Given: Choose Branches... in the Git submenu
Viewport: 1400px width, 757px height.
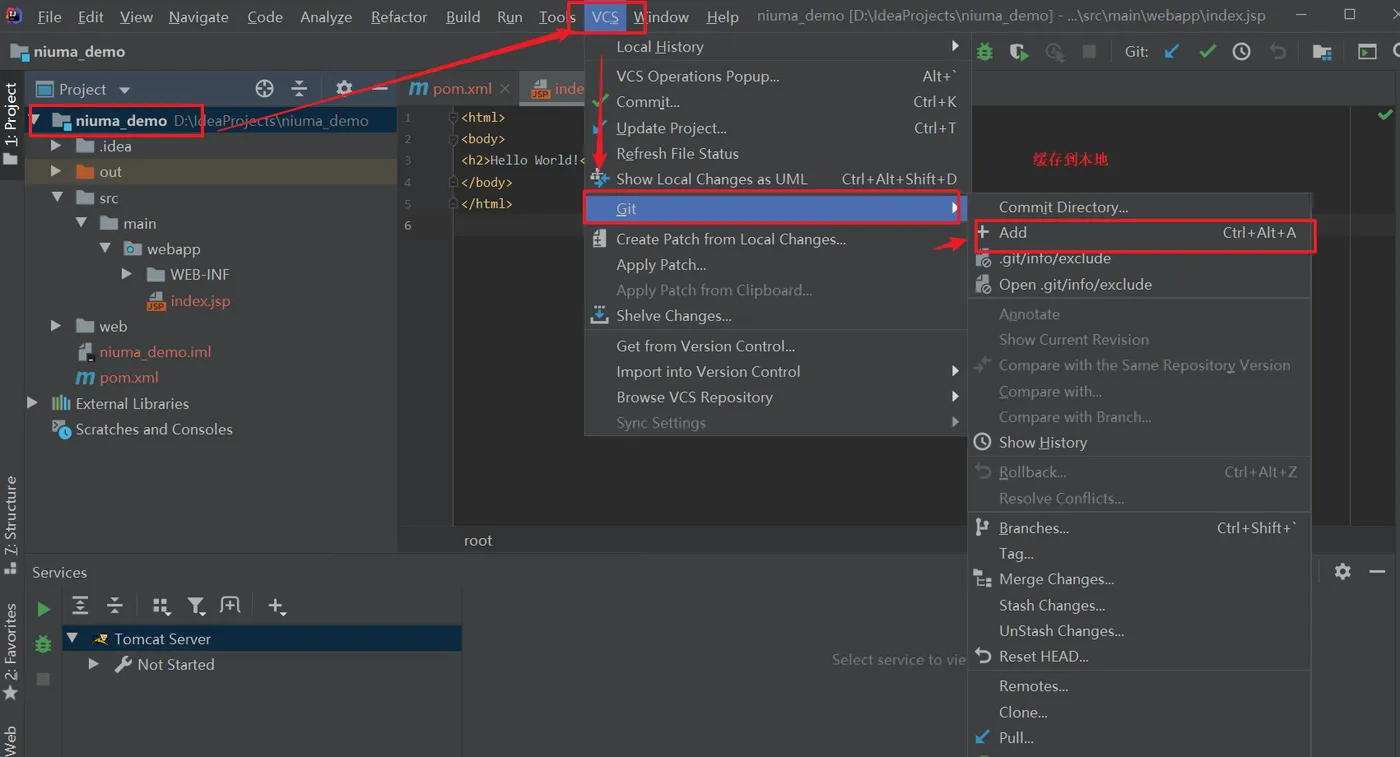Looking at the screenshot, I should coord(1141,528).
